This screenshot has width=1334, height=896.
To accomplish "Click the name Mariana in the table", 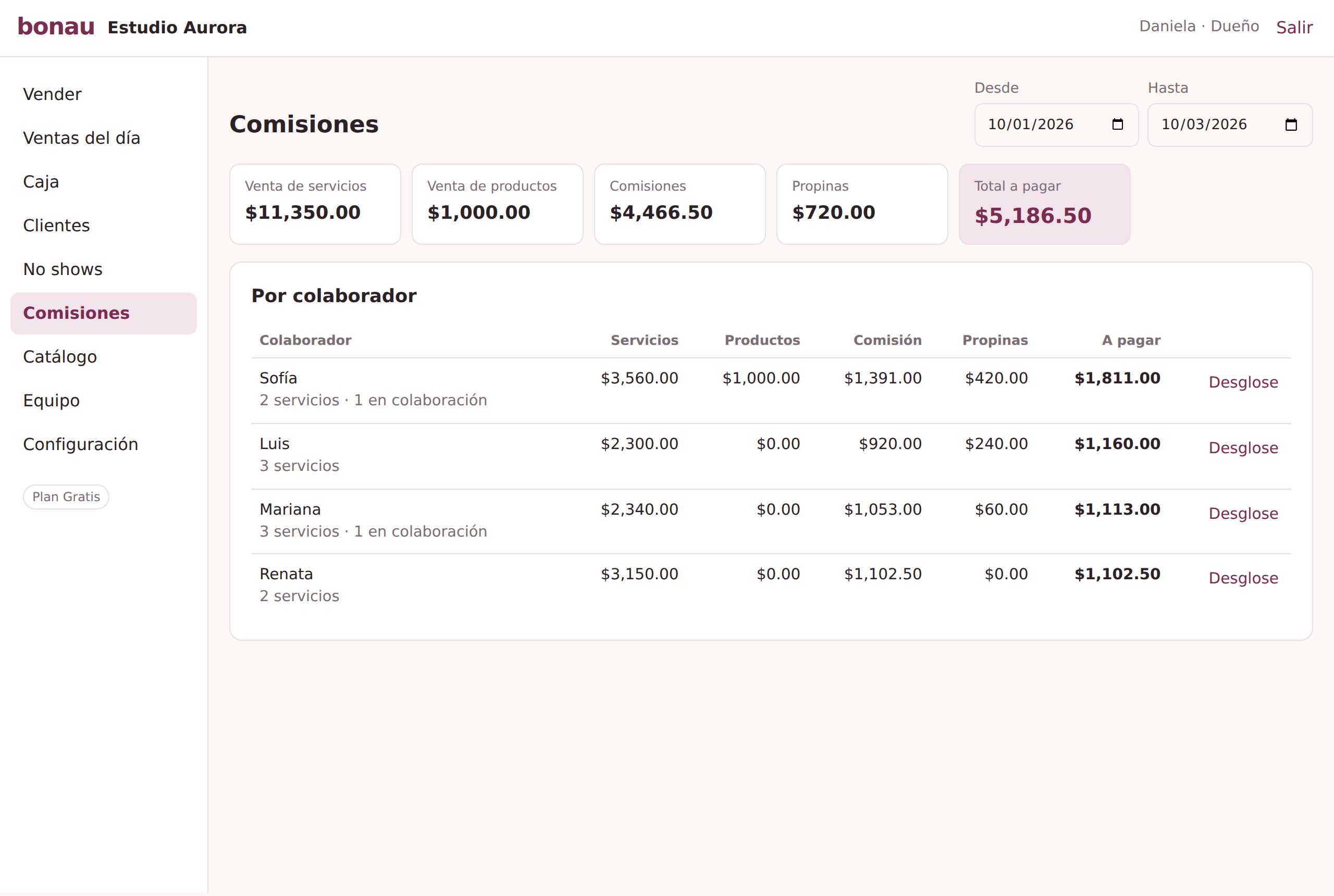I will [x=290, y=509].
